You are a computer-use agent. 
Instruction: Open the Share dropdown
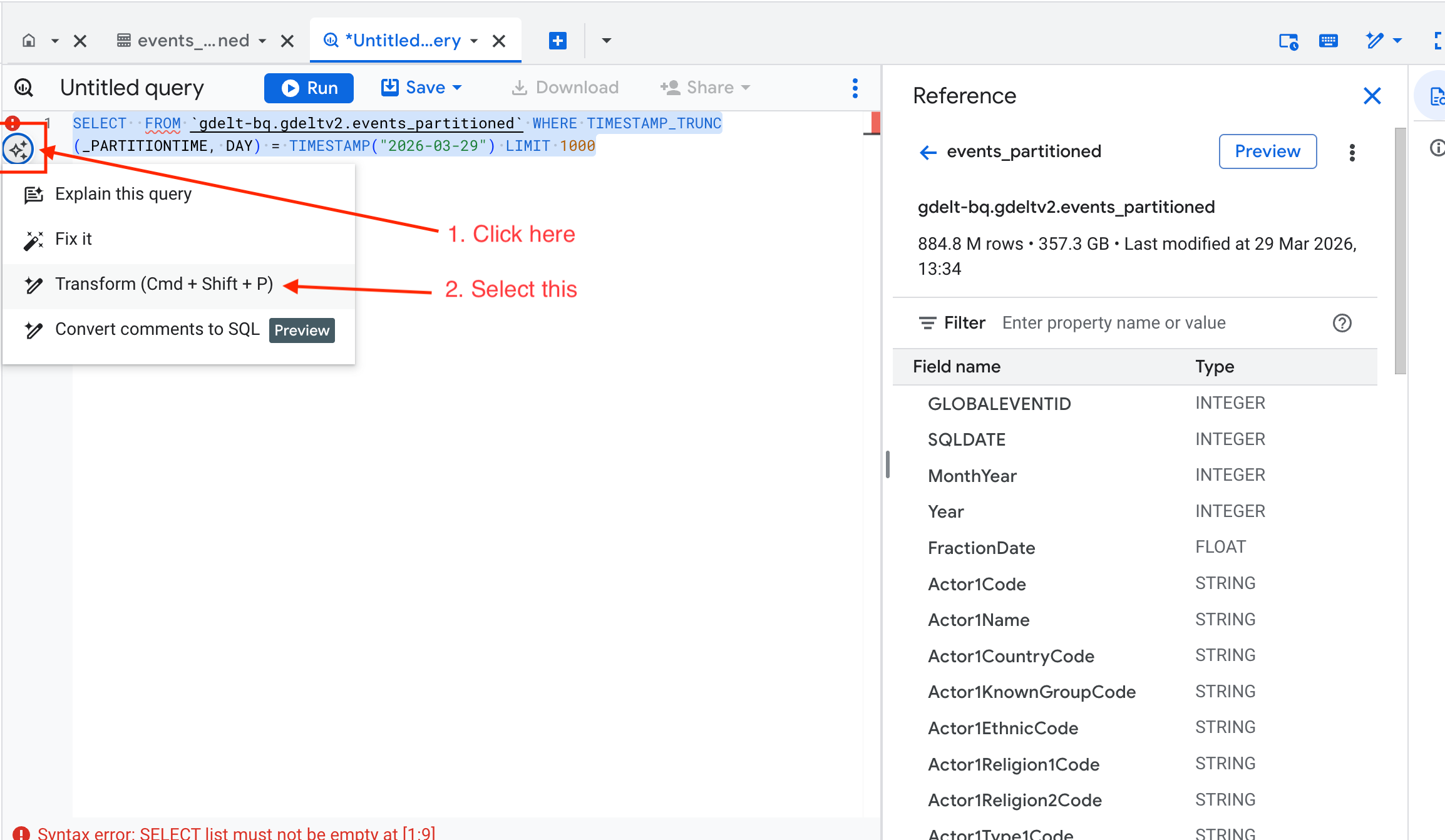click(x=705, y=88)
